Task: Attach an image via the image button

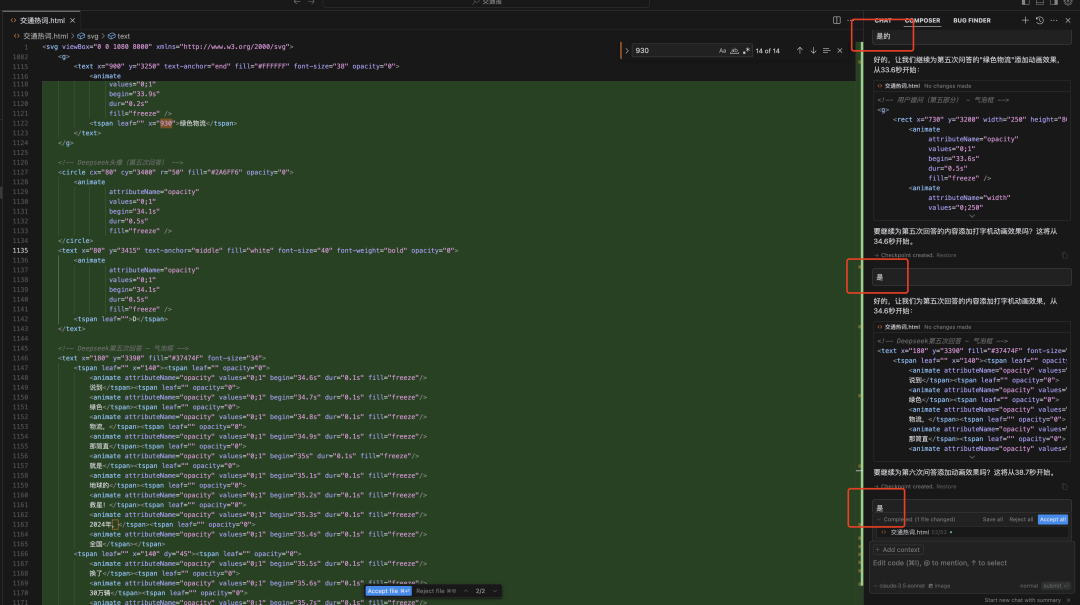Action: point(939,586)
